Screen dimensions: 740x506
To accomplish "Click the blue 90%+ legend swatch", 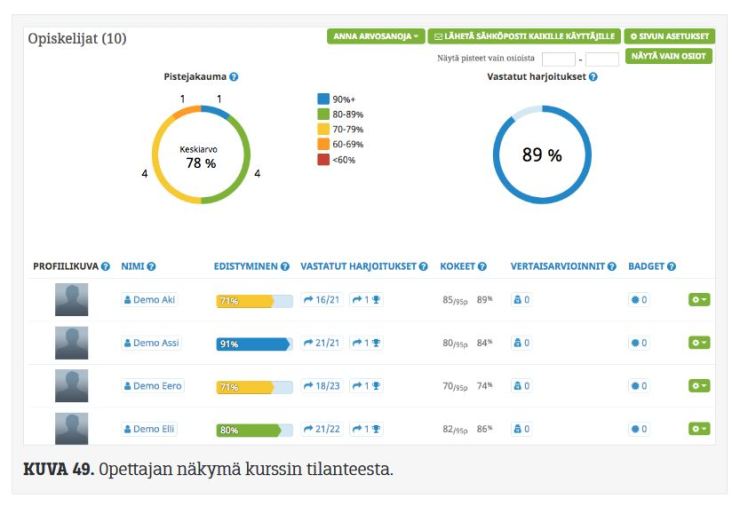I will 323,99.
